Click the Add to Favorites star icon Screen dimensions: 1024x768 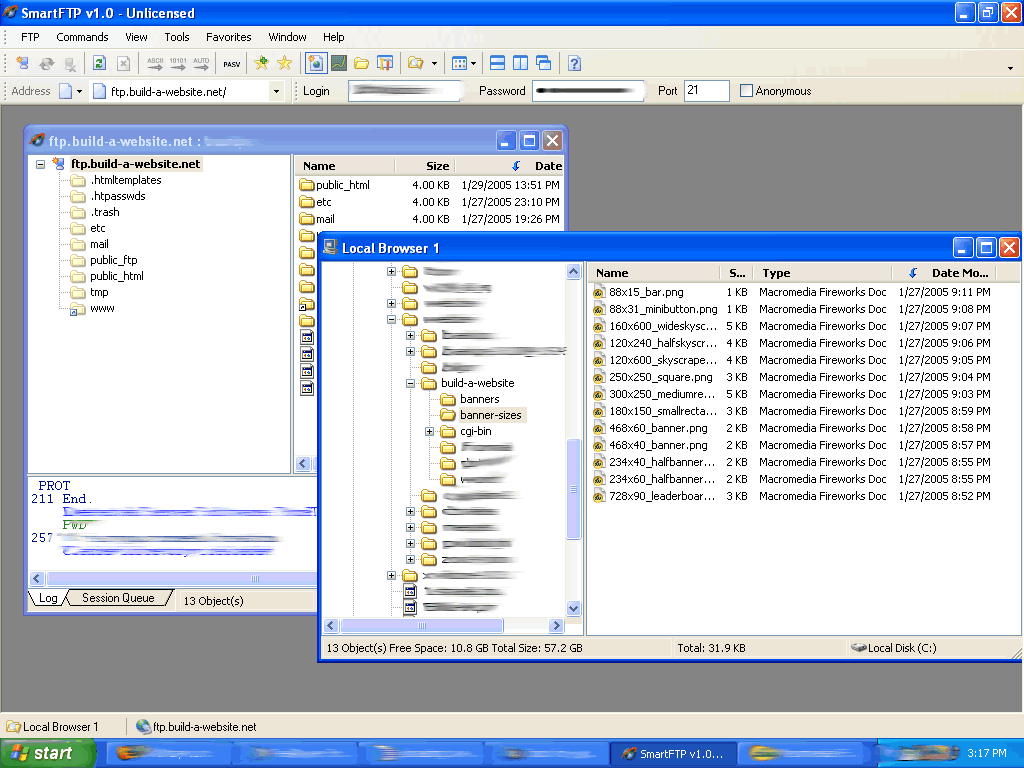(x=261, y=63)
